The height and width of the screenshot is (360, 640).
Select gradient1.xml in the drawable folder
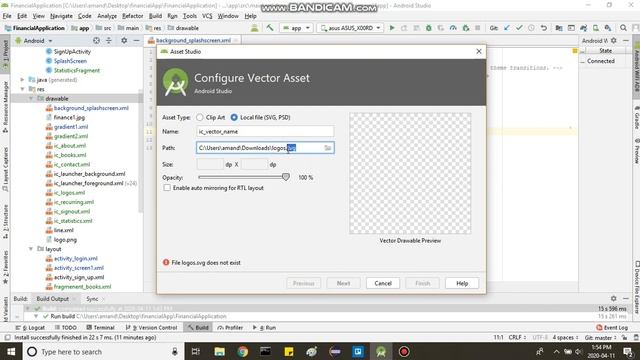point(71,127)
